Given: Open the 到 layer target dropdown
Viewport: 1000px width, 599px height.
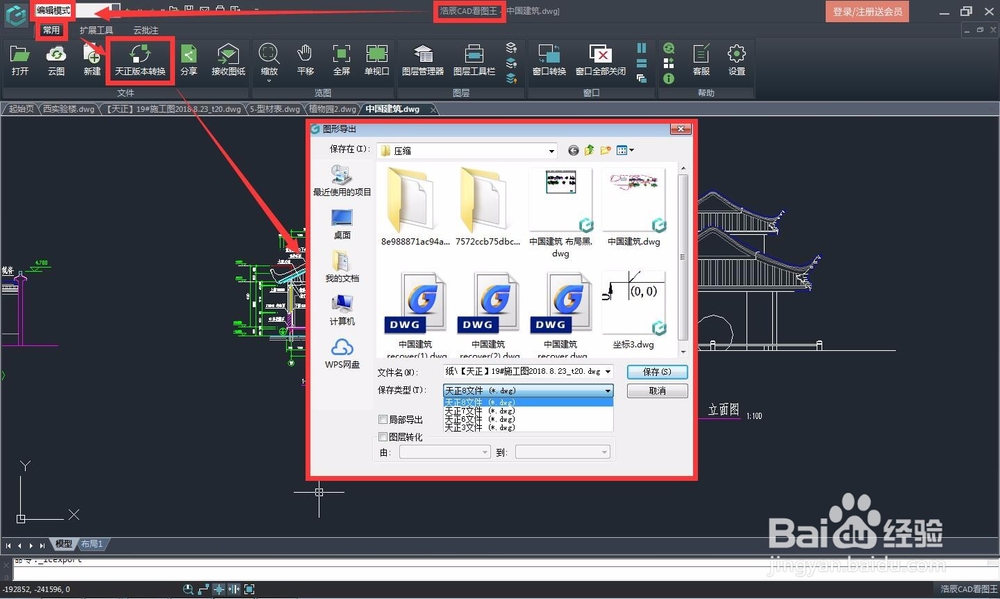Looking at the screenshot, I should pos(562,452).
